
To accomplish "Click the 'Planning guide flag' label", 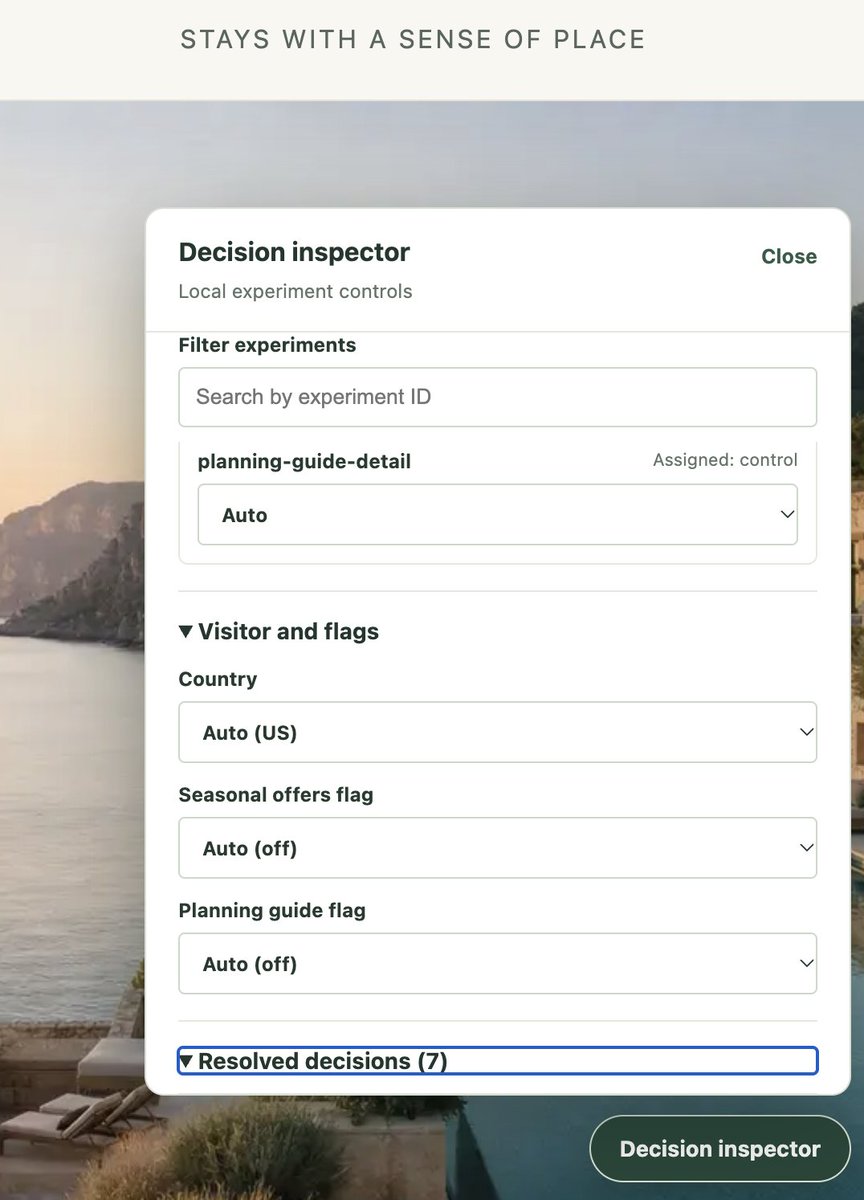I will coord(272,911).
